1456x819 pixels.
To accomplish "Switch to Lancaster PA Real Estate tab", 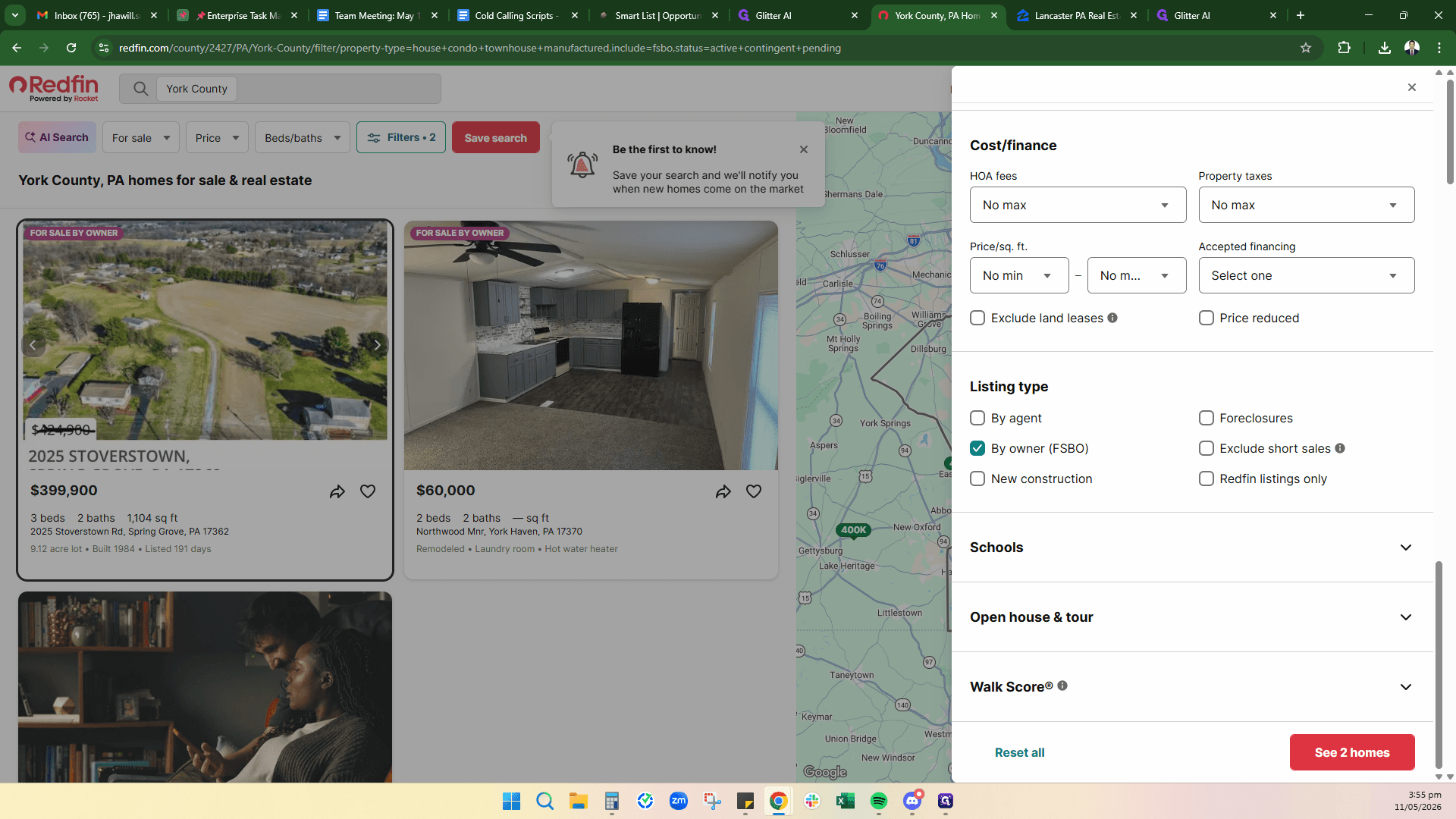I will tap(1076, 15).
